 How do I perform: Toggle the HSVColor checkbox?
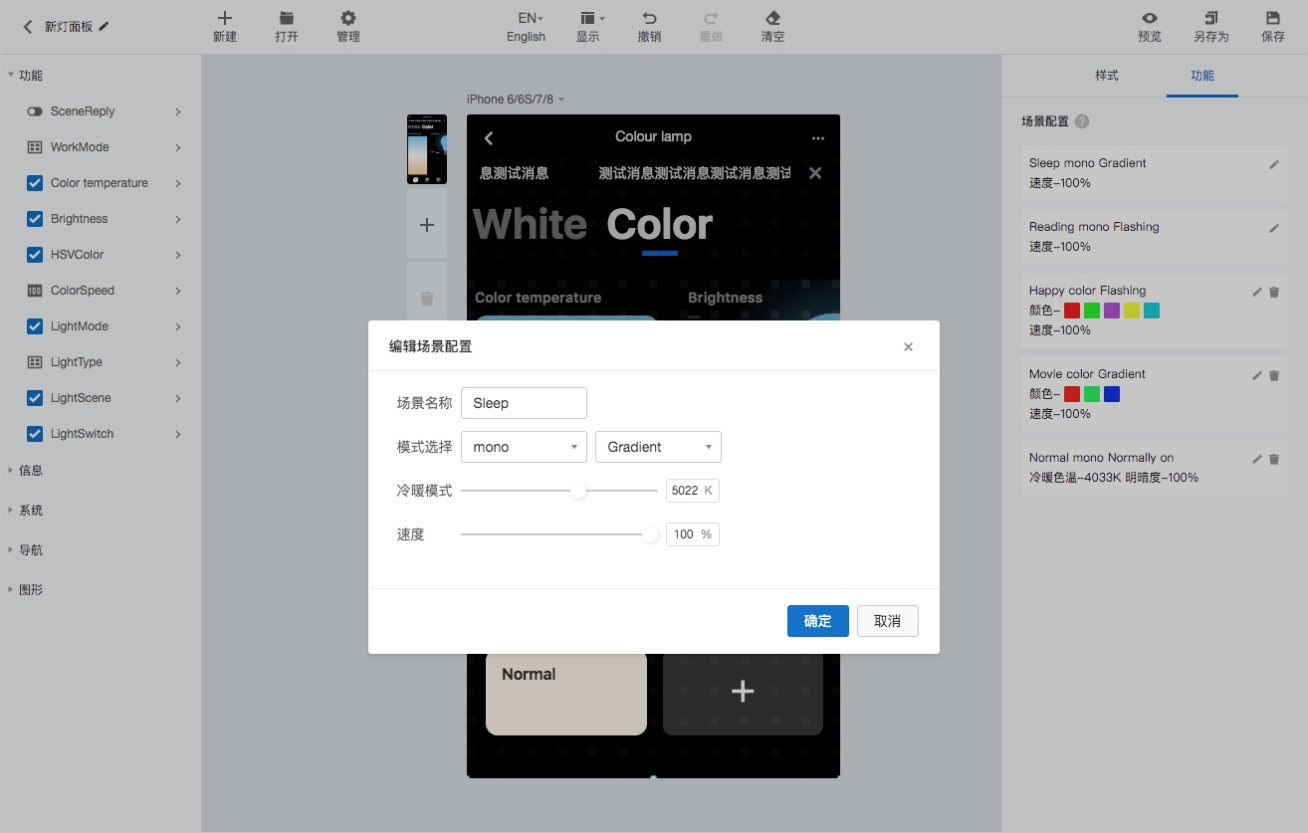tap(35, 255)
